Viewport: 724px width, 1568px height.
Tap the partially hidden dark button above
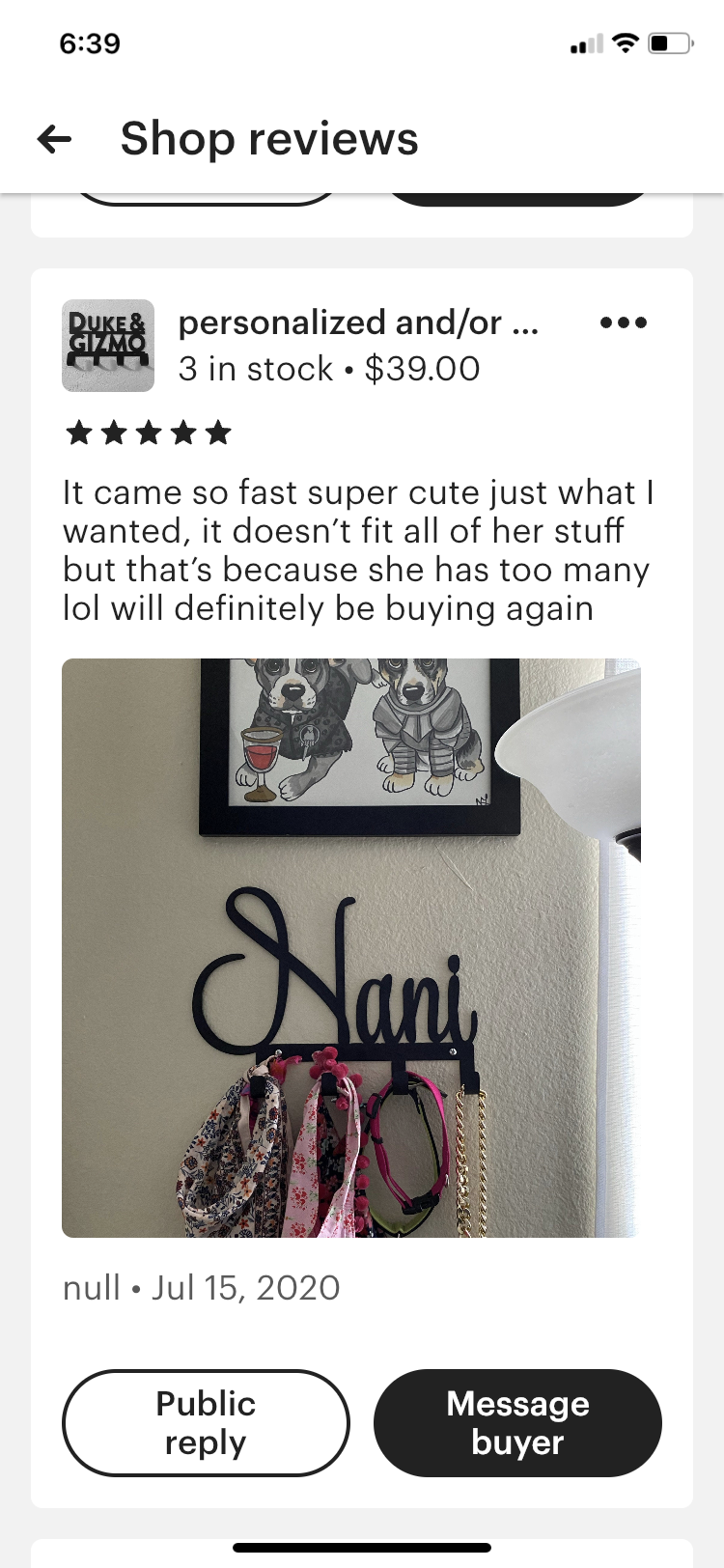(x=519, y=198)
